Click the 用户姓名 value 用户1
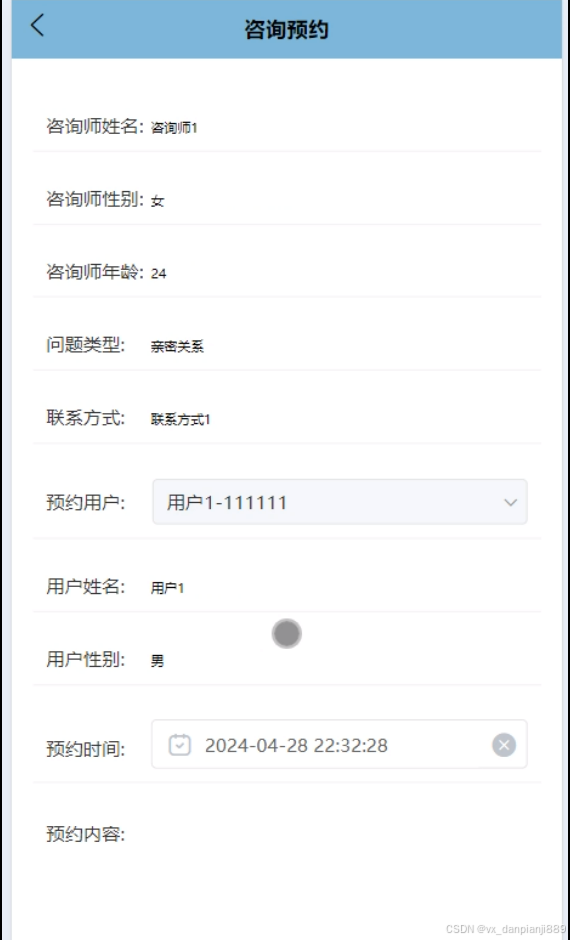 click(x=167, y=588)
